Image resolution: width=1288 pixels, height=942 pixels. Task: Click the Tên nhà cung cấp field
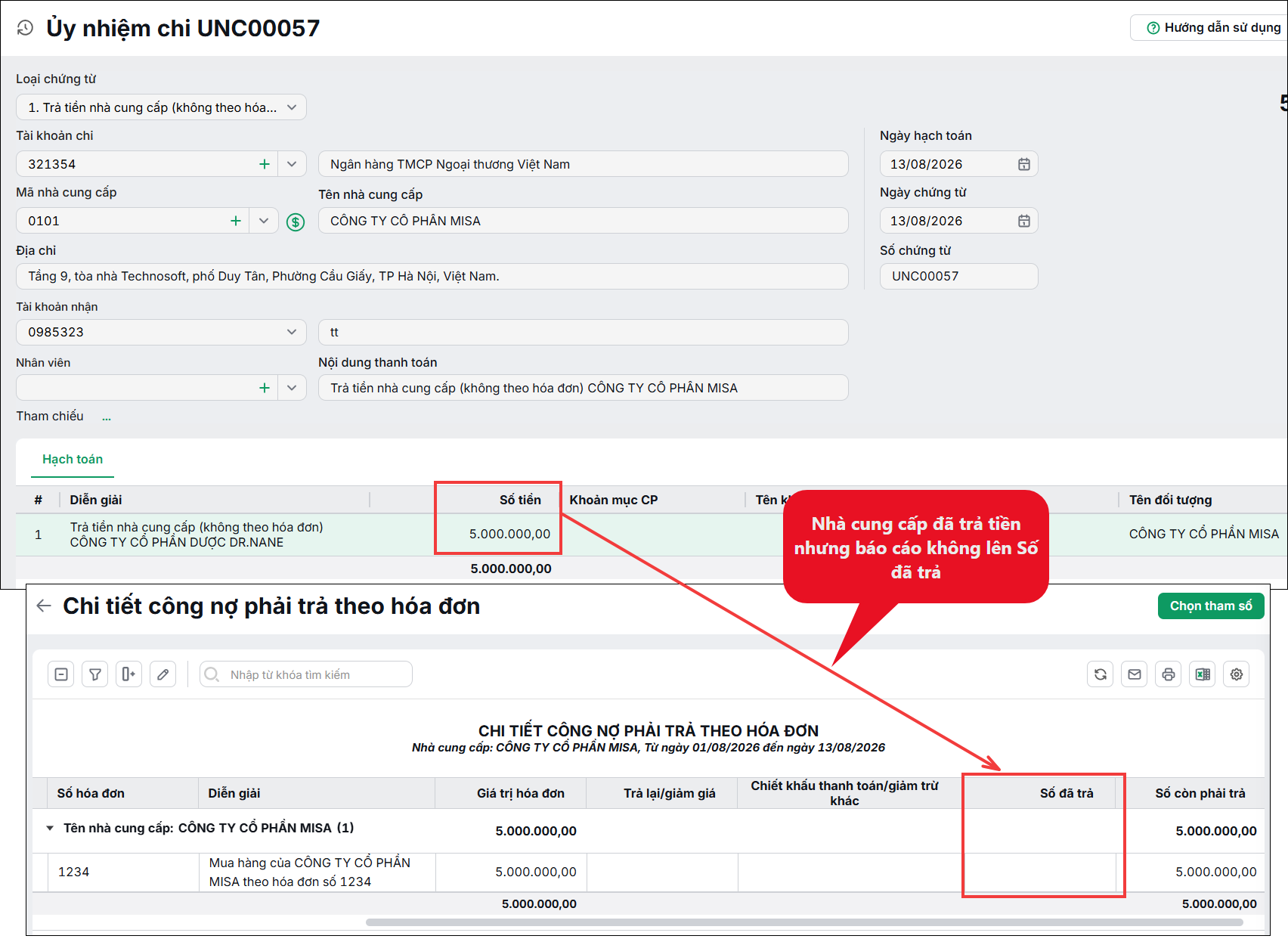(x=584, y=221)
